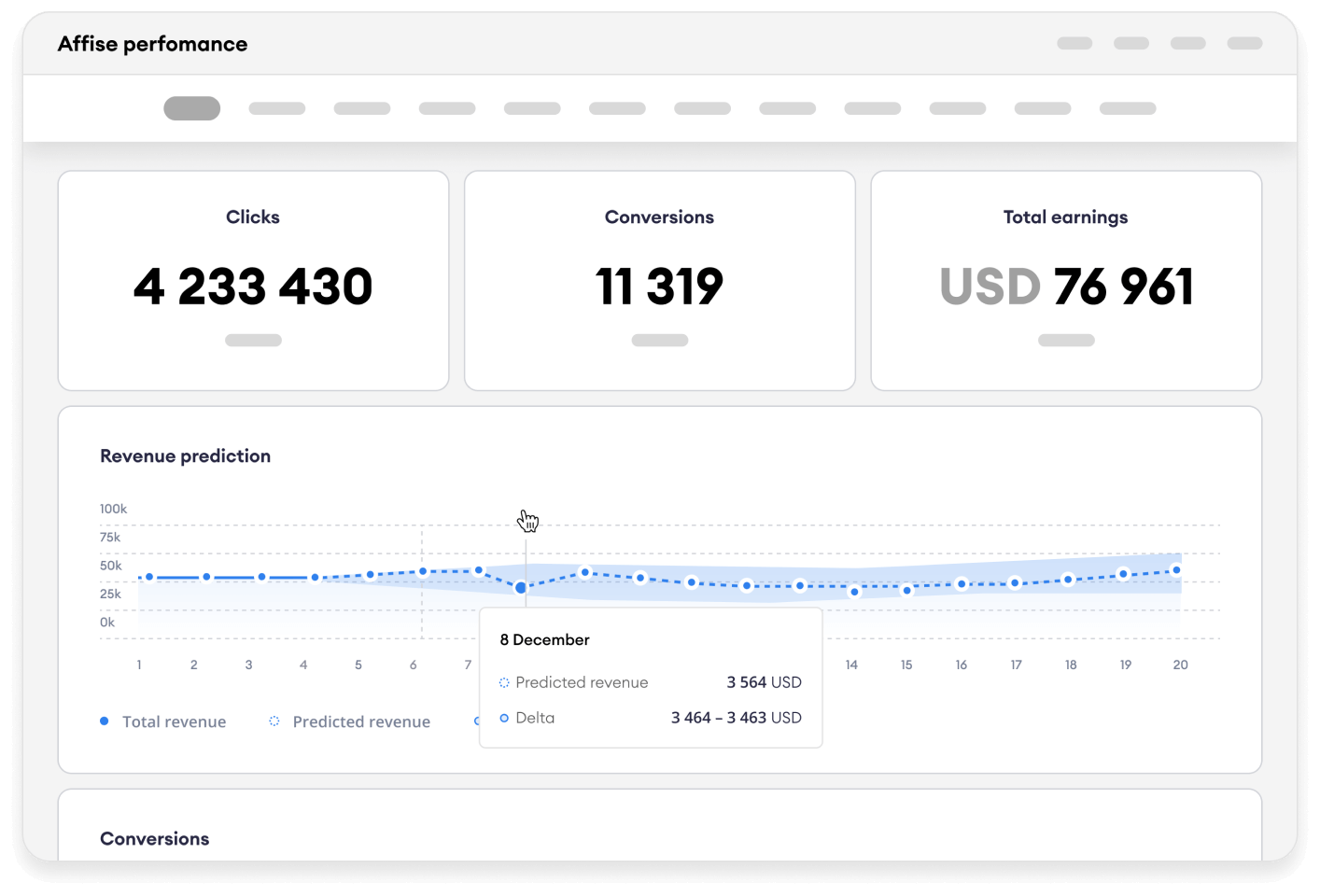
Task: Select the chart data point for day 1
Action: point(149,577)
